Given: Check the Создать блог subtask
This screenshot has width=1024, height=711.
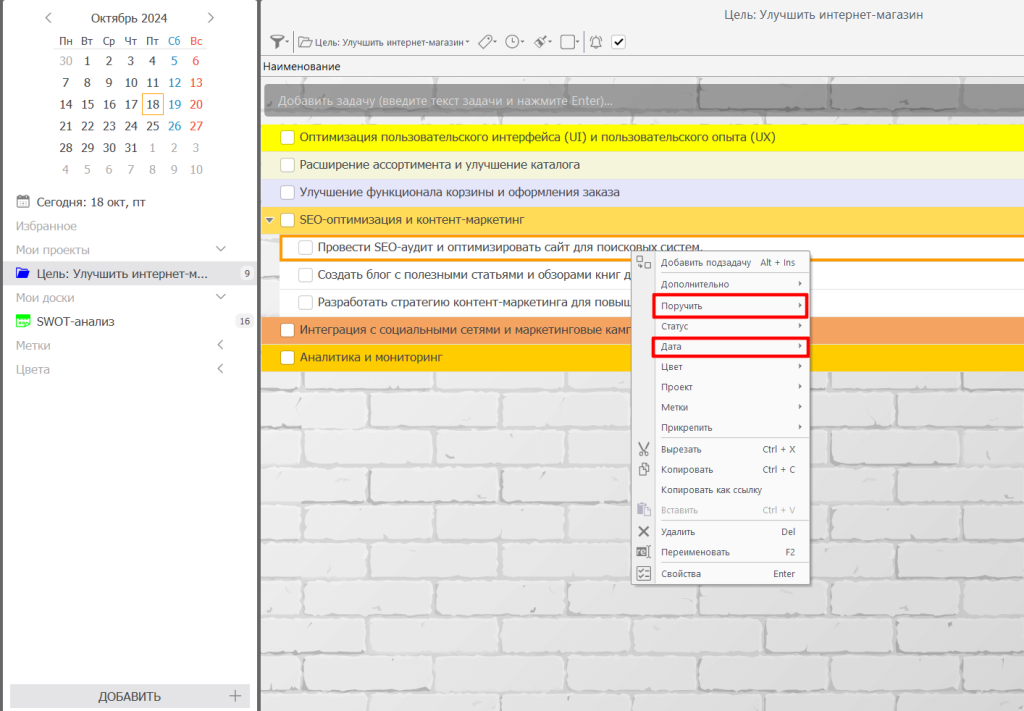Looking at the screenshot, I should pos(305,275).
